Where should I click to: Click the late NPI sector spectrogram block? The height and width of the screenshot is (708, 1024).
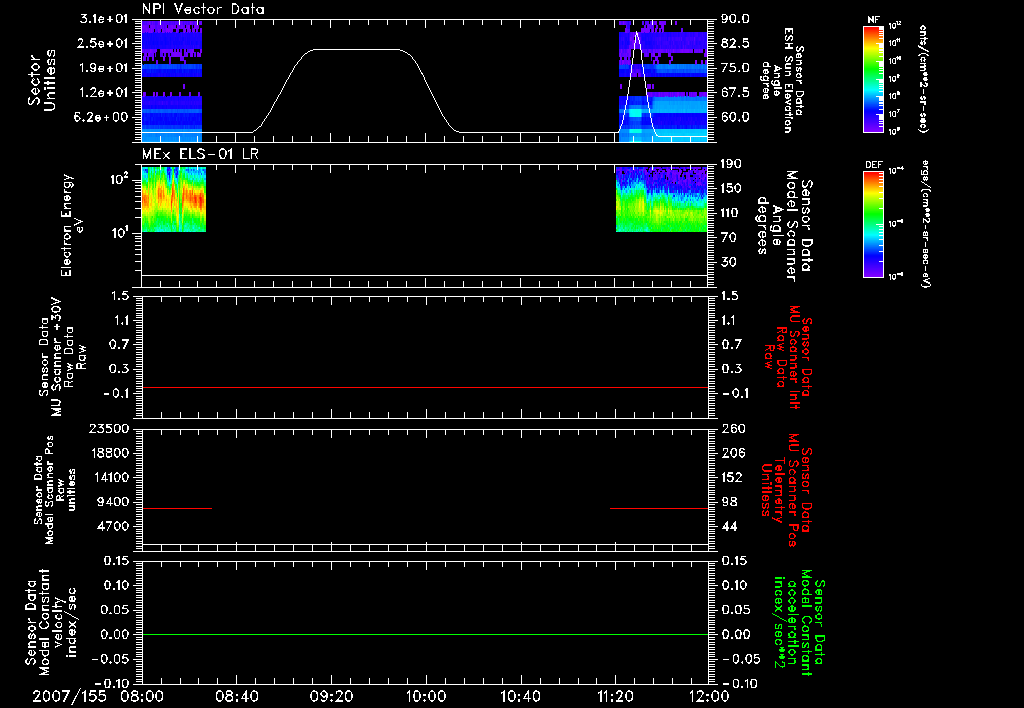point(663,81)
